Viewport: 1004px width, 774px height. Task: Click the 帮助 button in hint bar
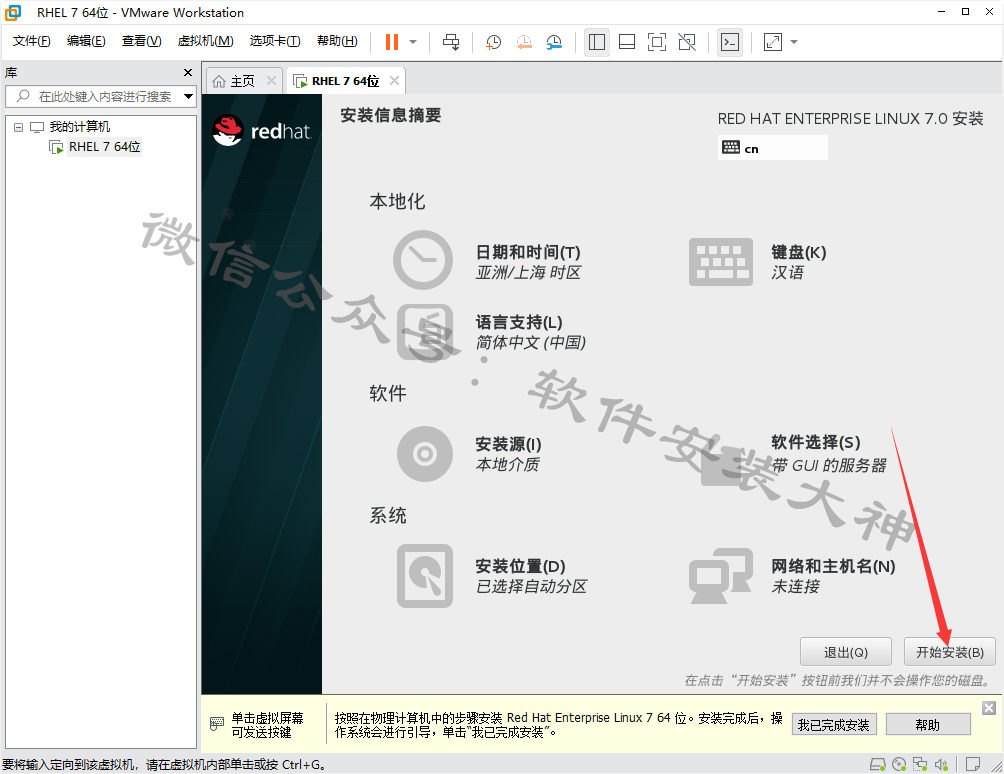(x=928, y=725)
